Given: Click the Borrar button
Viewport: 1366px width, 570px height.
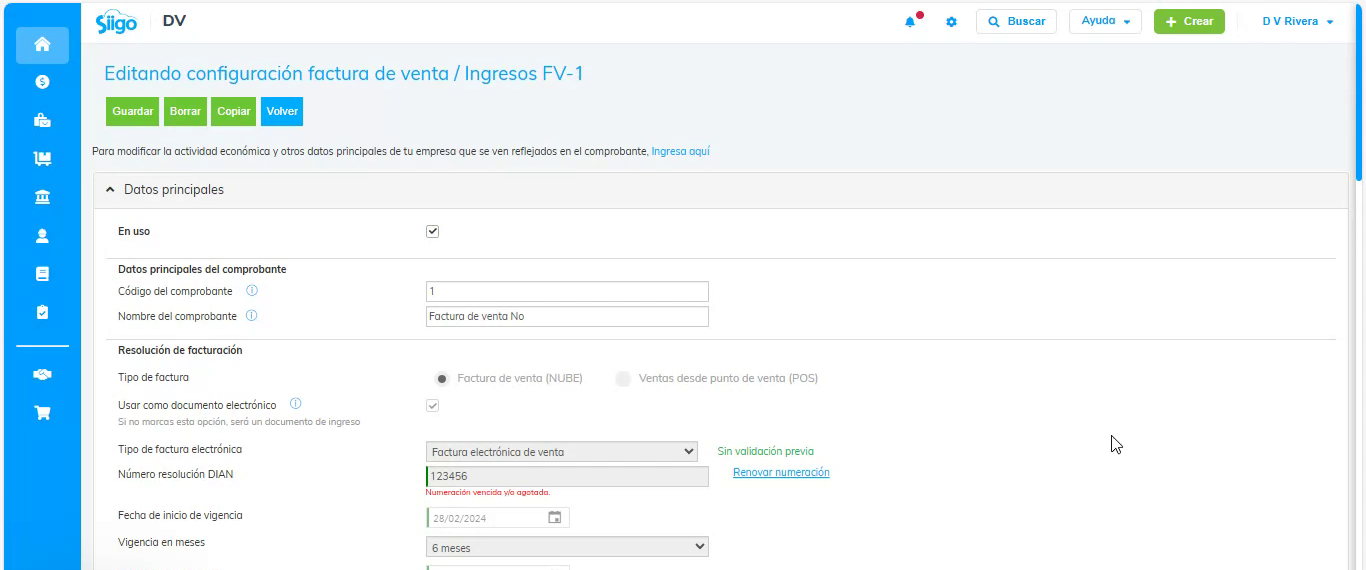Looking at the screenshot, I should pos(185,111).
